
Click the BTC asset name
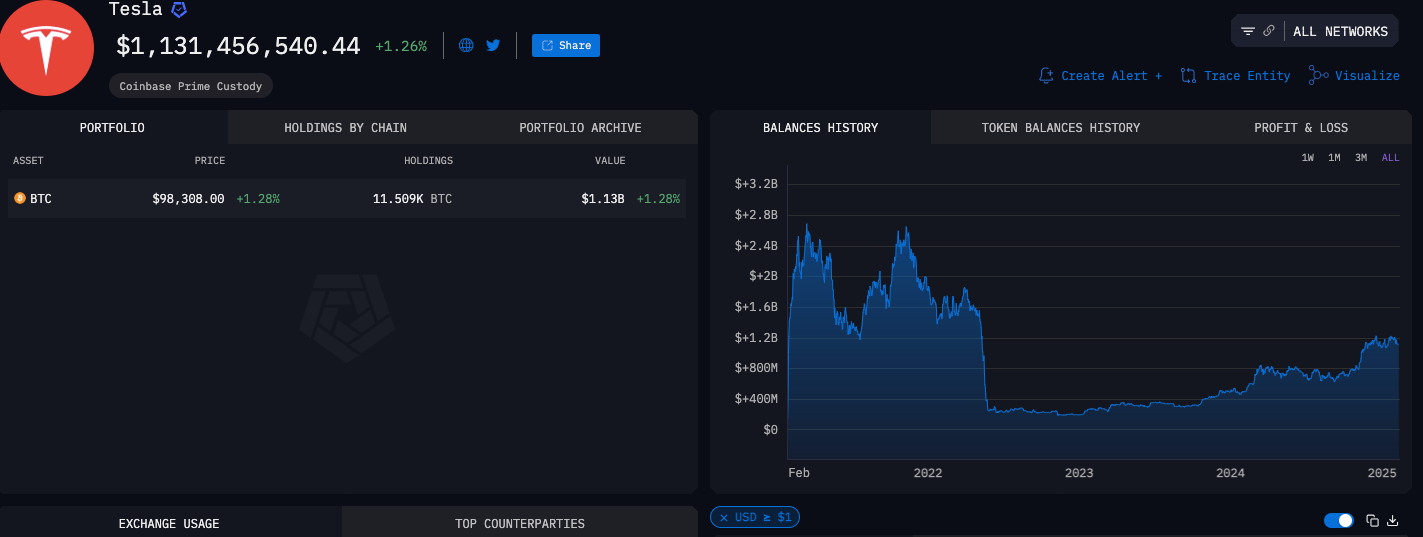coord(41,199)
